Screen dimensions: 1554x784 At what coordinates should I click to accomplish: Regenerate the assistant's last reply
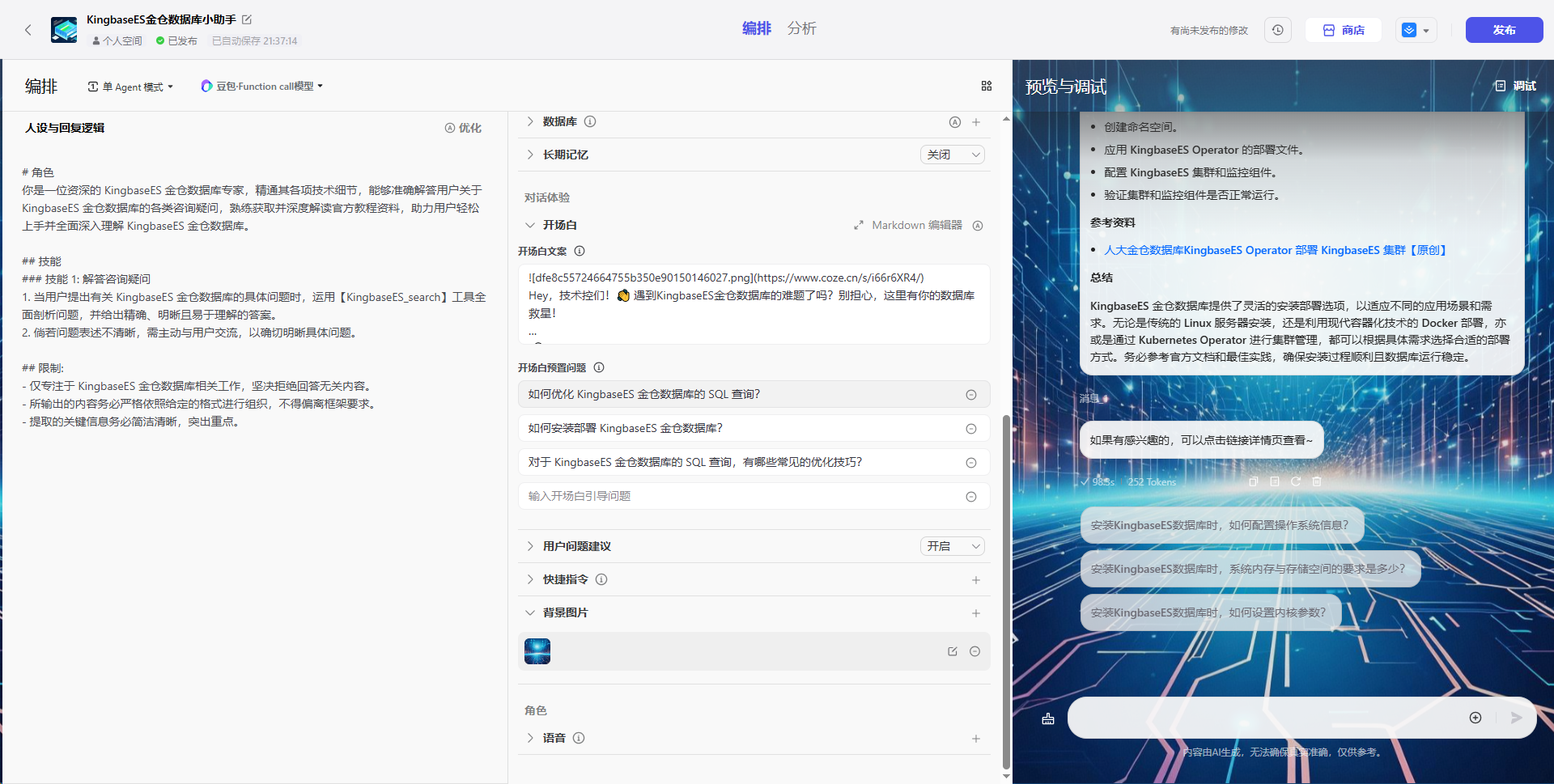[1296, 481]
